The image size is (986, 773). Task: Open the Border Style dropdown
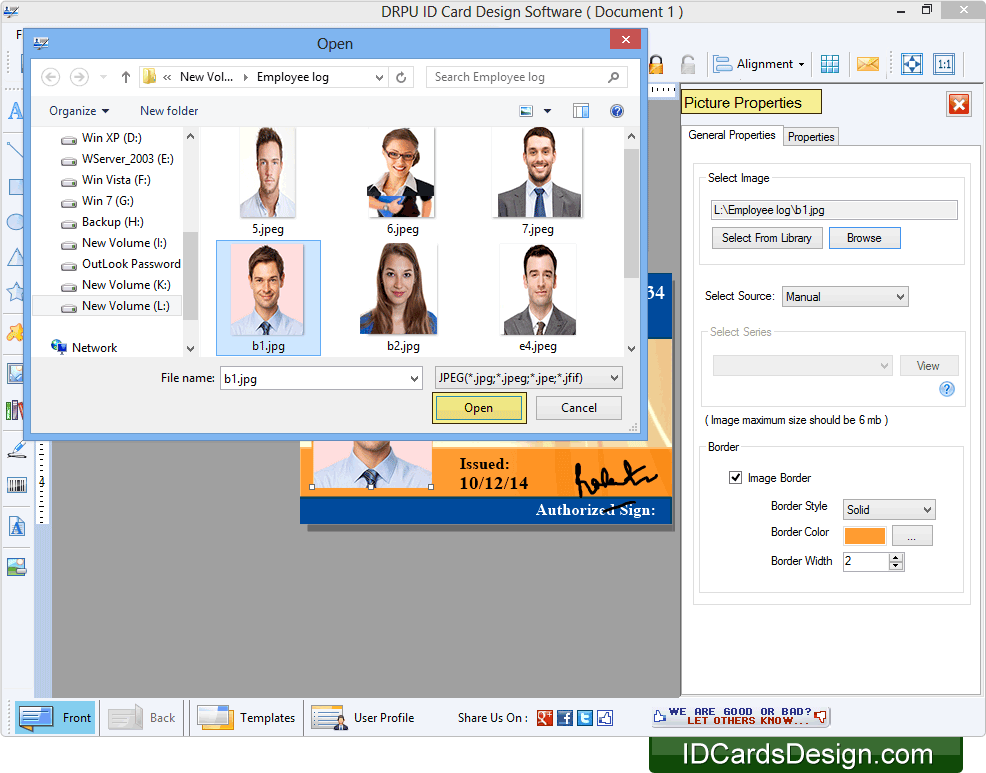(x=888, y=509)
